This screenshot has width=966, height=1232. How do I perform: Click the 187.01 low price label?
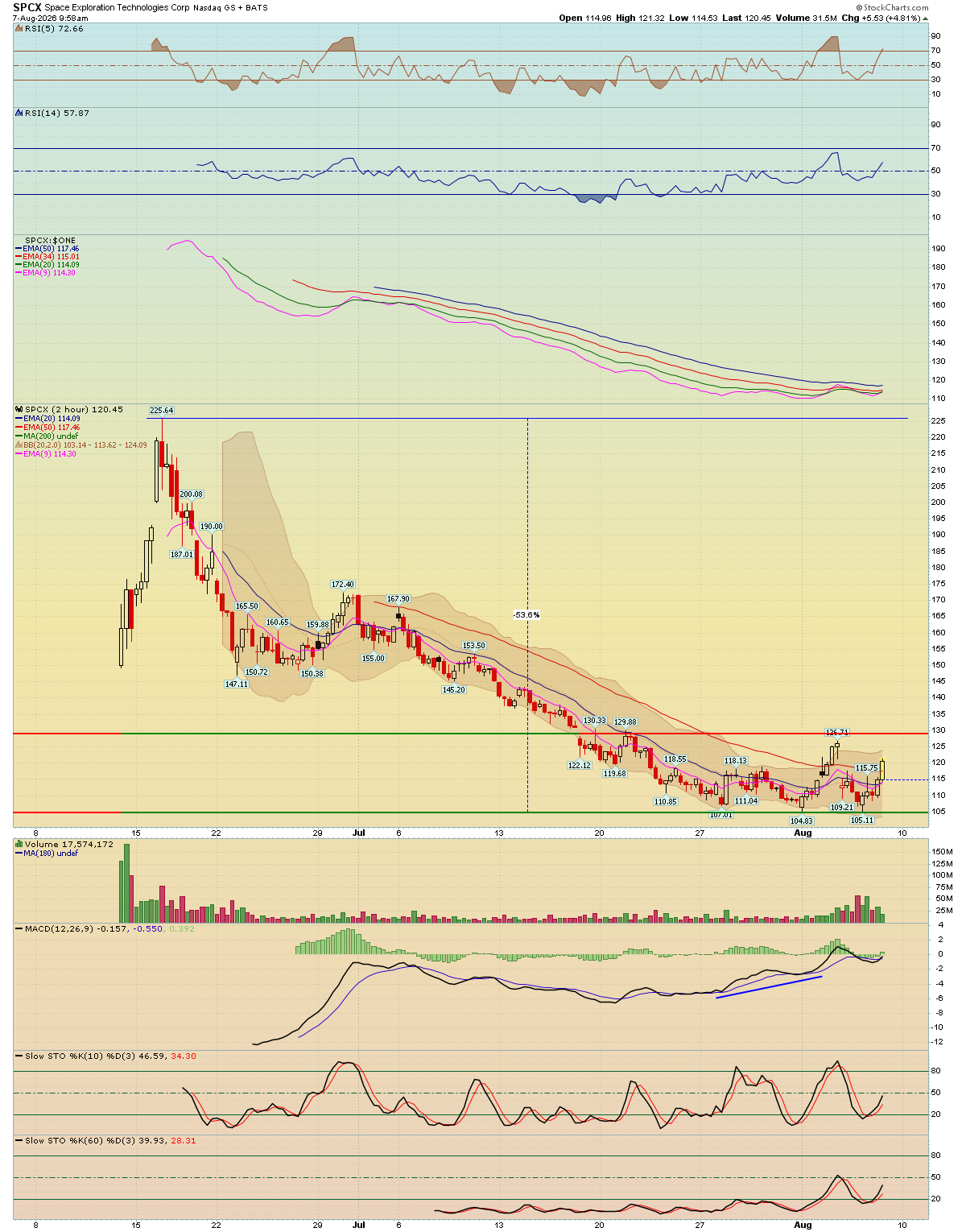point(182,555)
